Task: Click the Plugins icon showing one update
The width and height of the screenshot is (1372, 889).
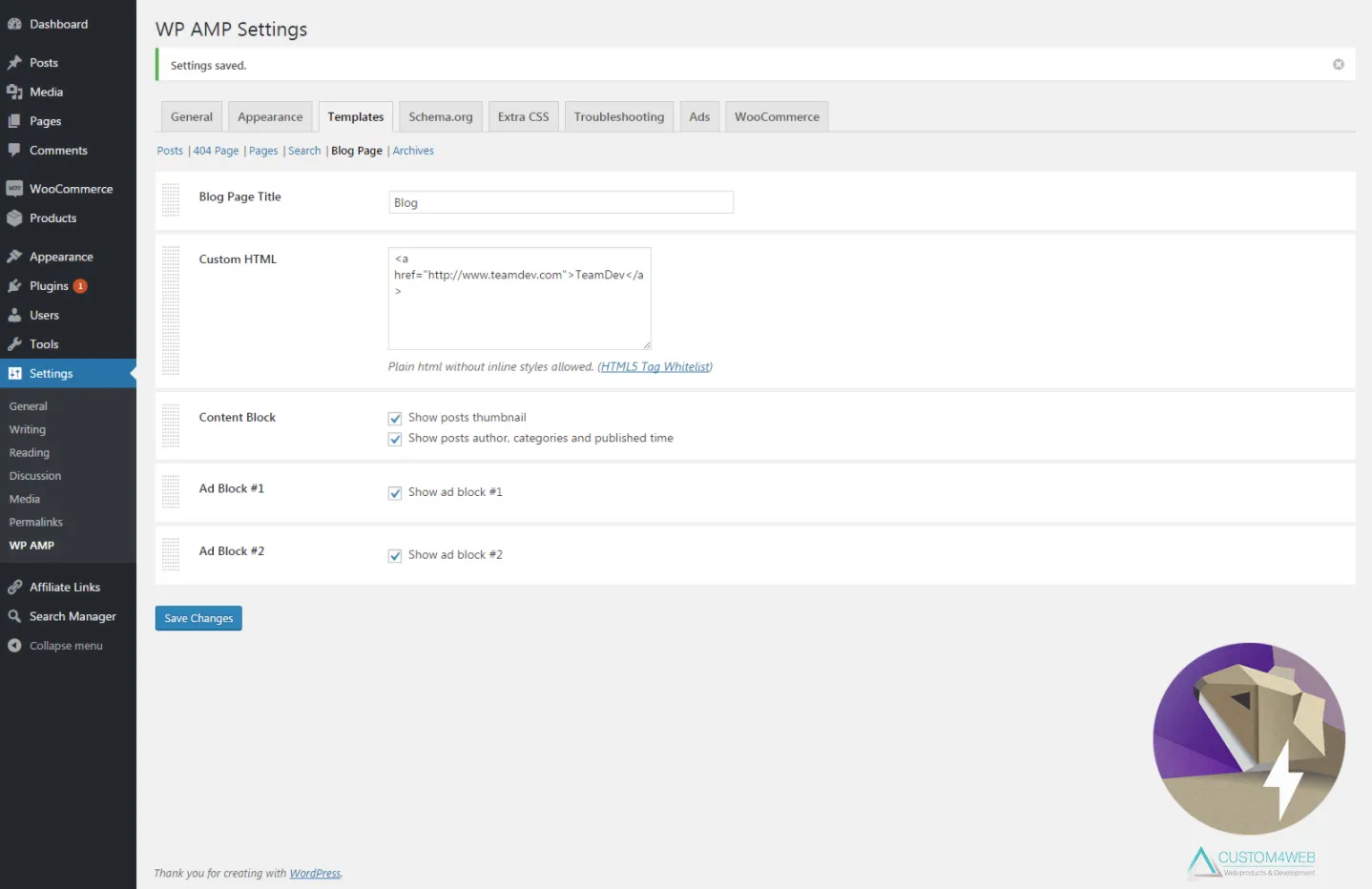Action: coord(15,285)
